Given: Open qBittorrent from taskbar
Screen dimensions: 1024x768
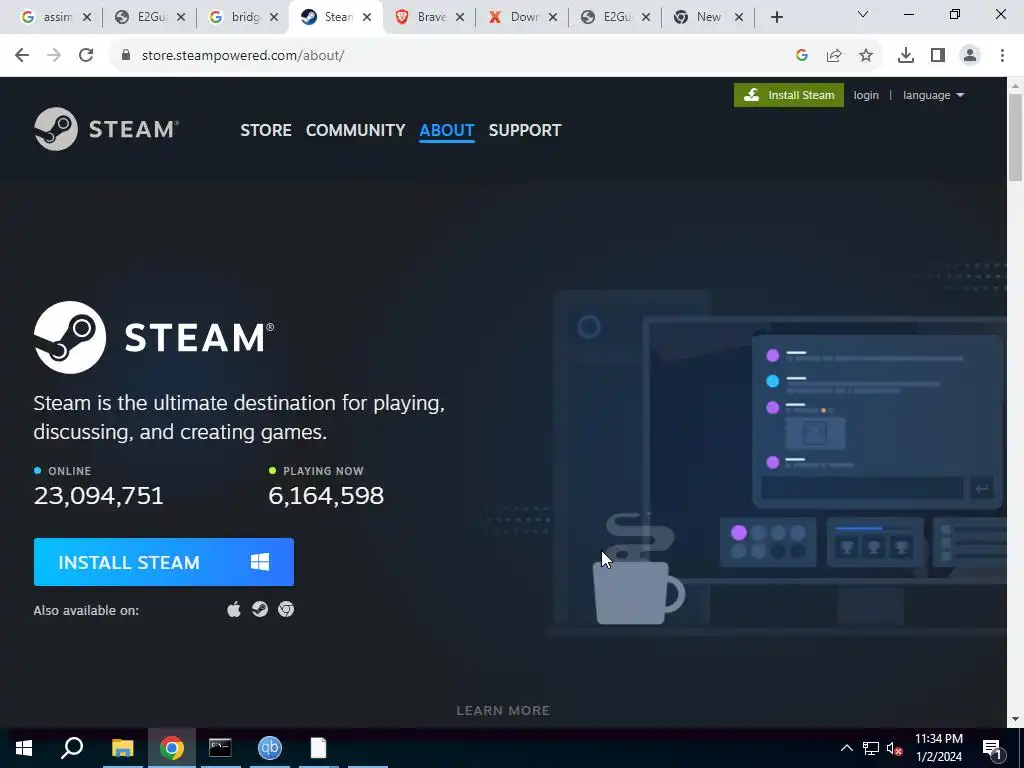Looking at the screenshot, I should click(x=269, y=748).
